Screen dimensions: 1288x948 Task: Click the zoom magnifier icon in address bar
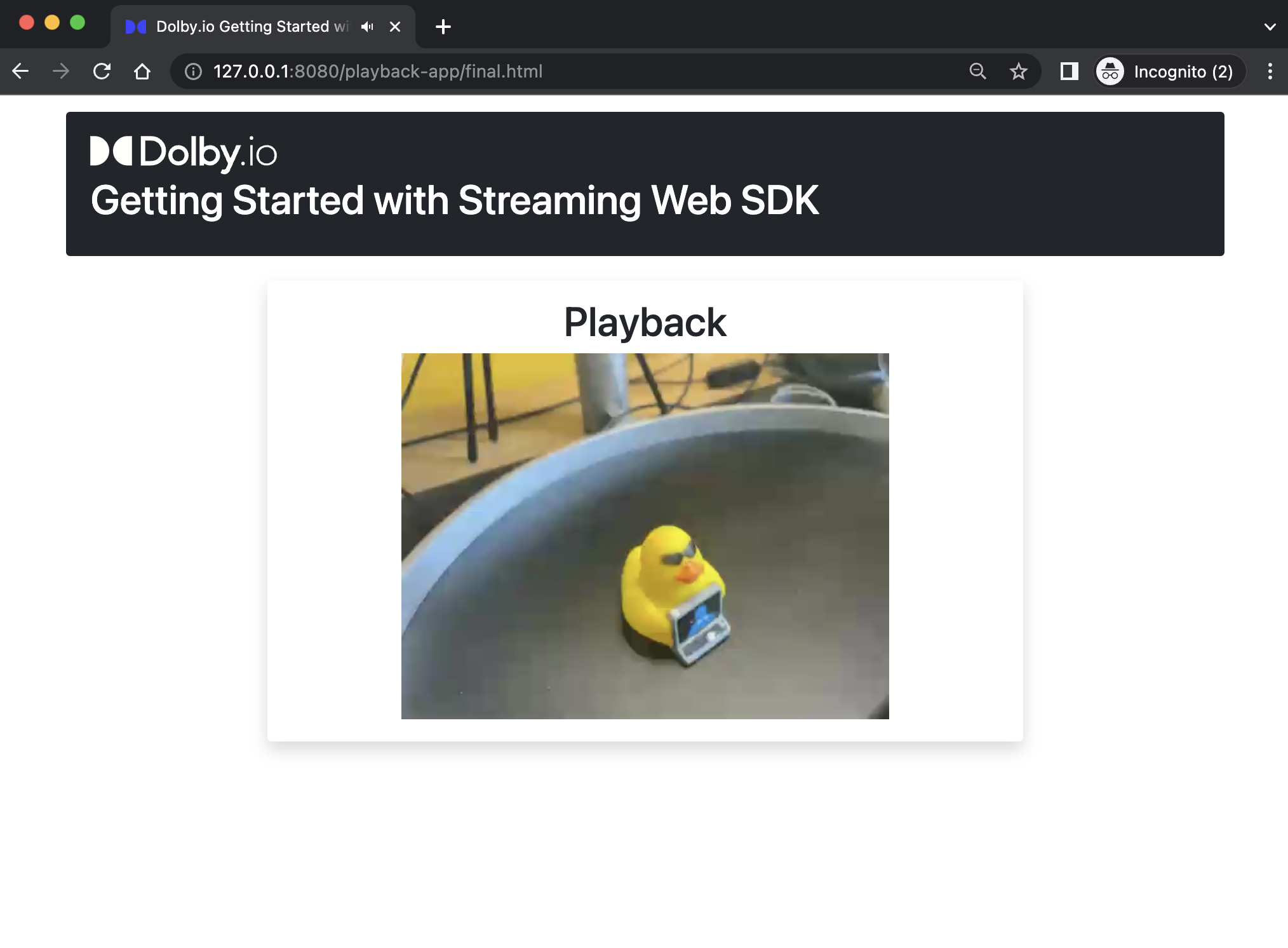977,71
